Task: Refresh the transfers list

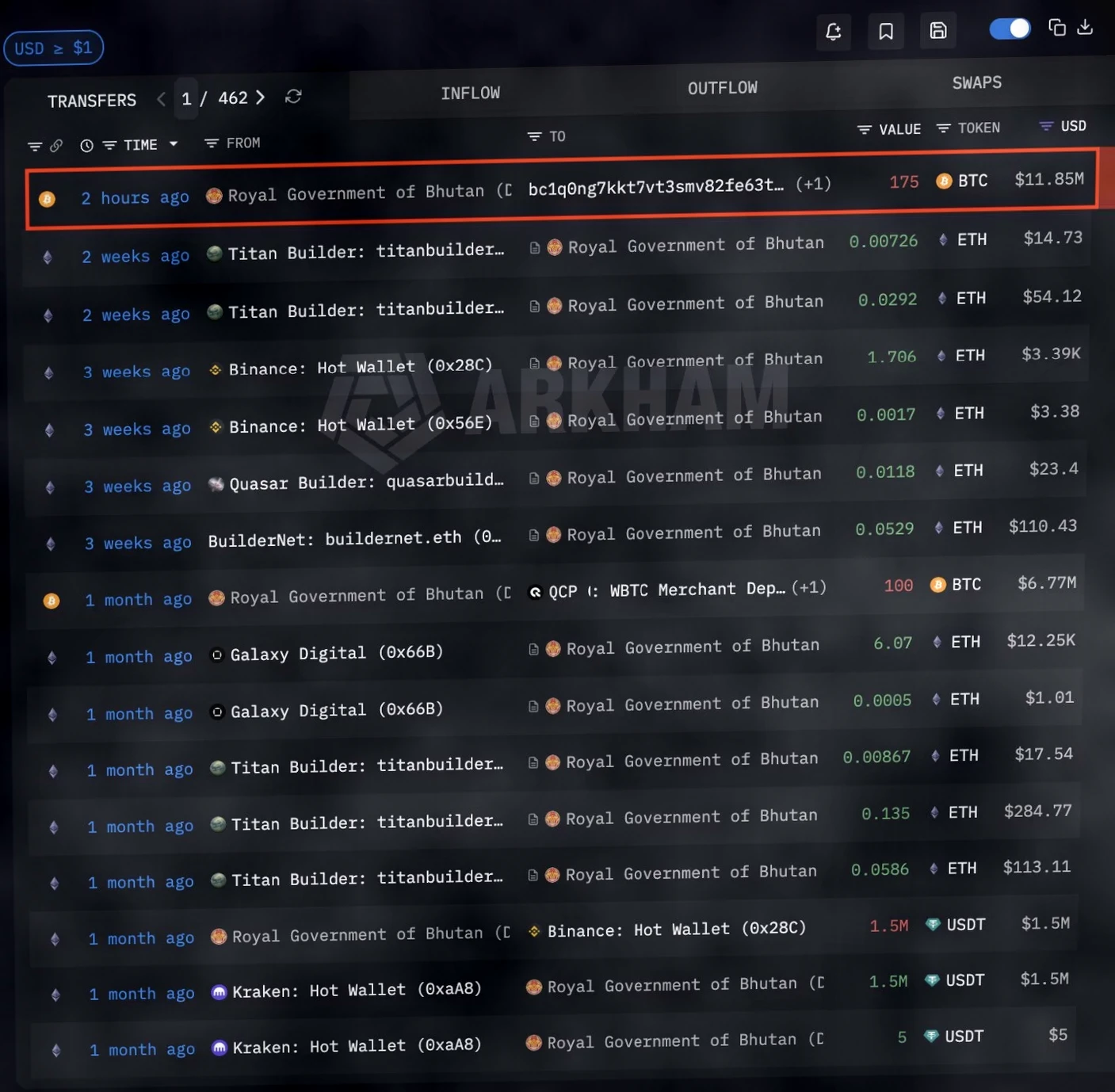Action: pyautogui.click(x=293, y=96)
